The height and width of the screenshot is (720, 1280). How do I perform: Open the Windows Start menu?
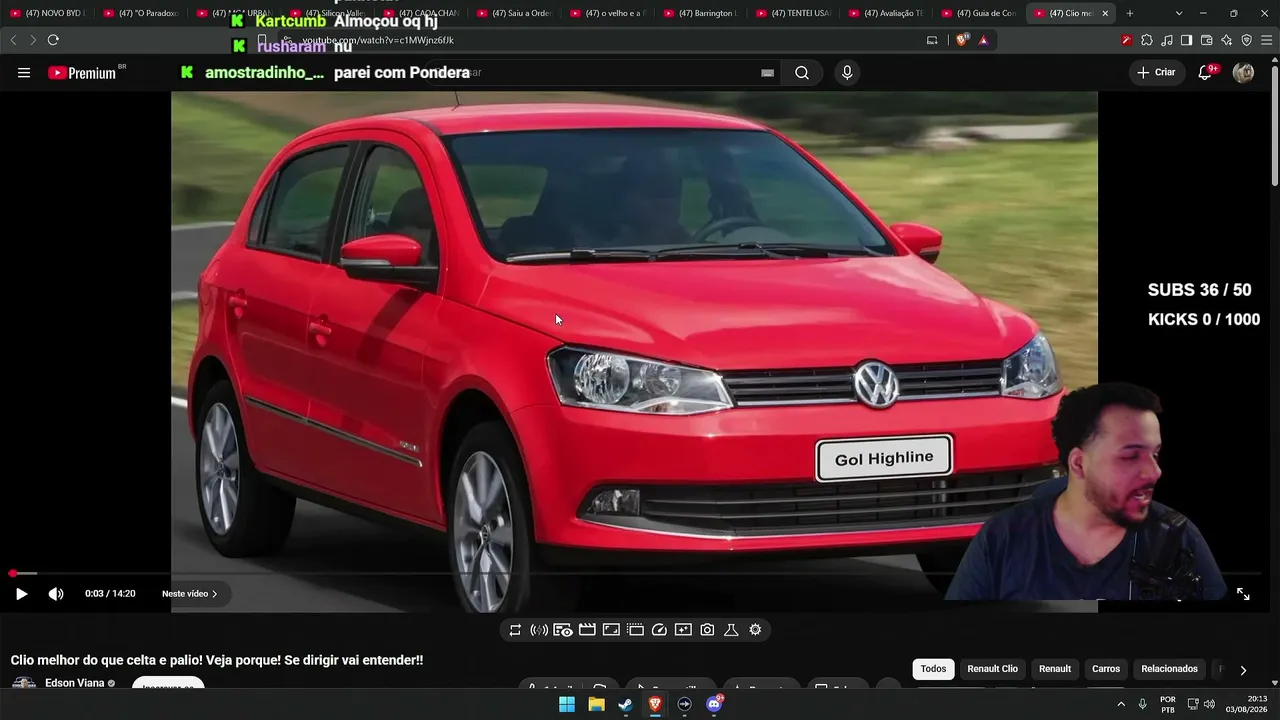[x=567, y=704]
